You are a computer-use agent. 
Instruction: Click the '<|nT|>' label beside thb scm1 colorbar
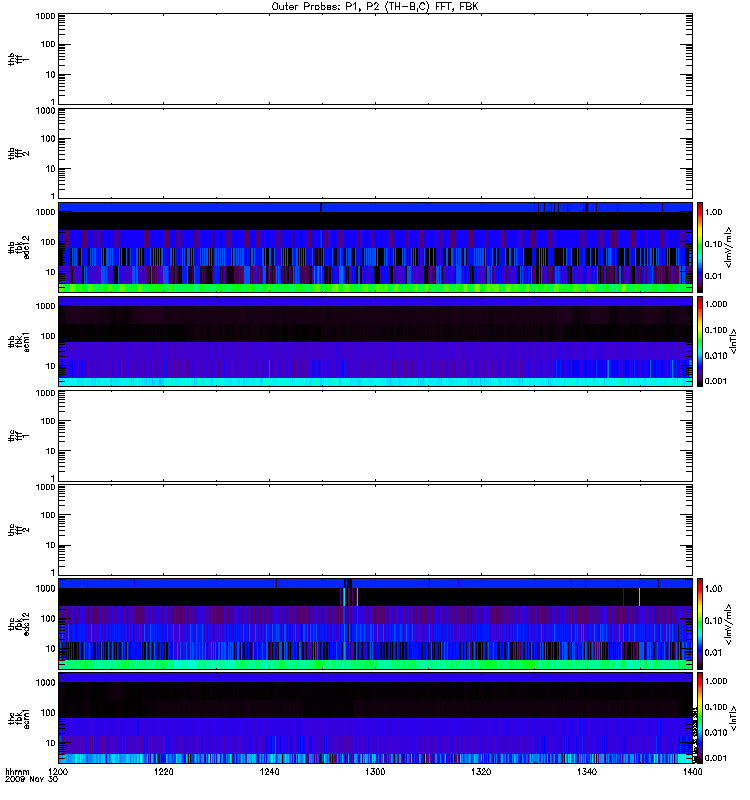click(733, 341)
